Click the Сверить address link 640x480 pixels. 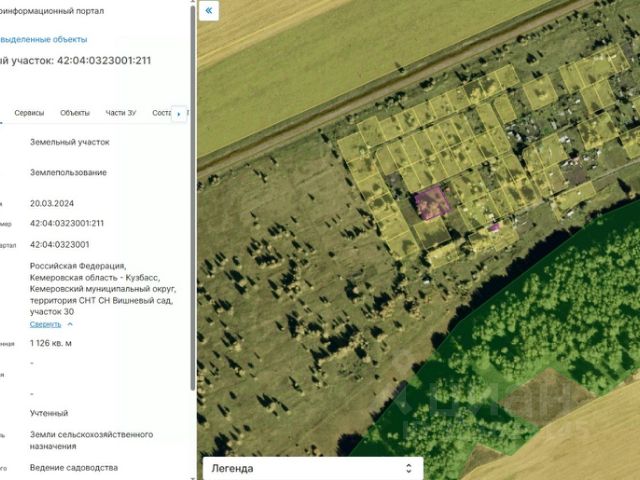(x=45, y=324)
